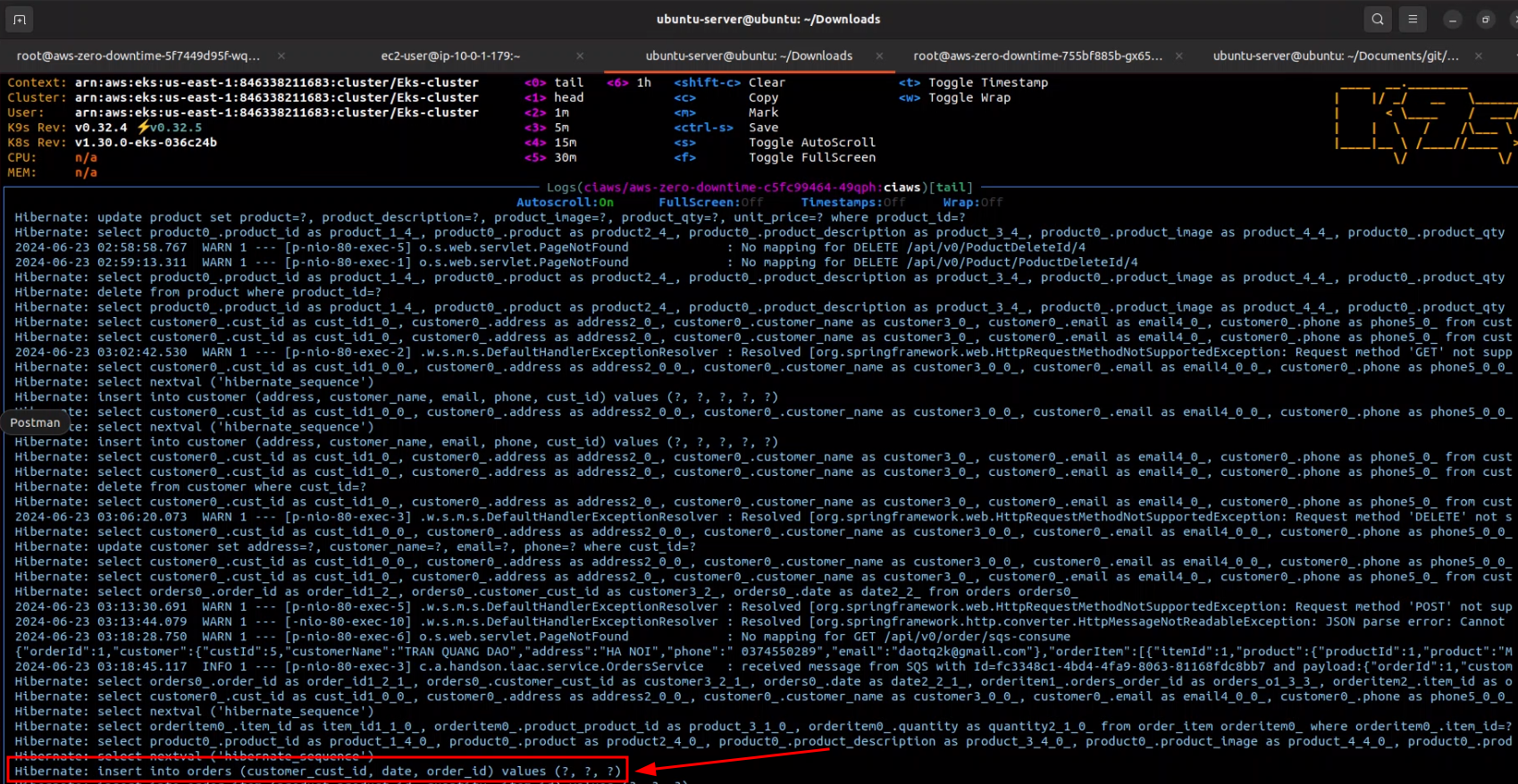Click the 03:18:45.117 INFO OrdersService line

click(x=763, y=666)
